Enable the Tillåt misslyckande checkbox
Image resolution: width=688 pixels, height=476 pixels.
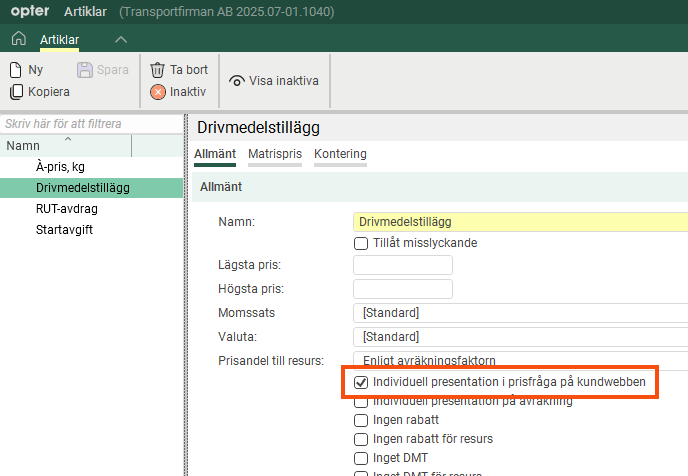tap(361, 243)
